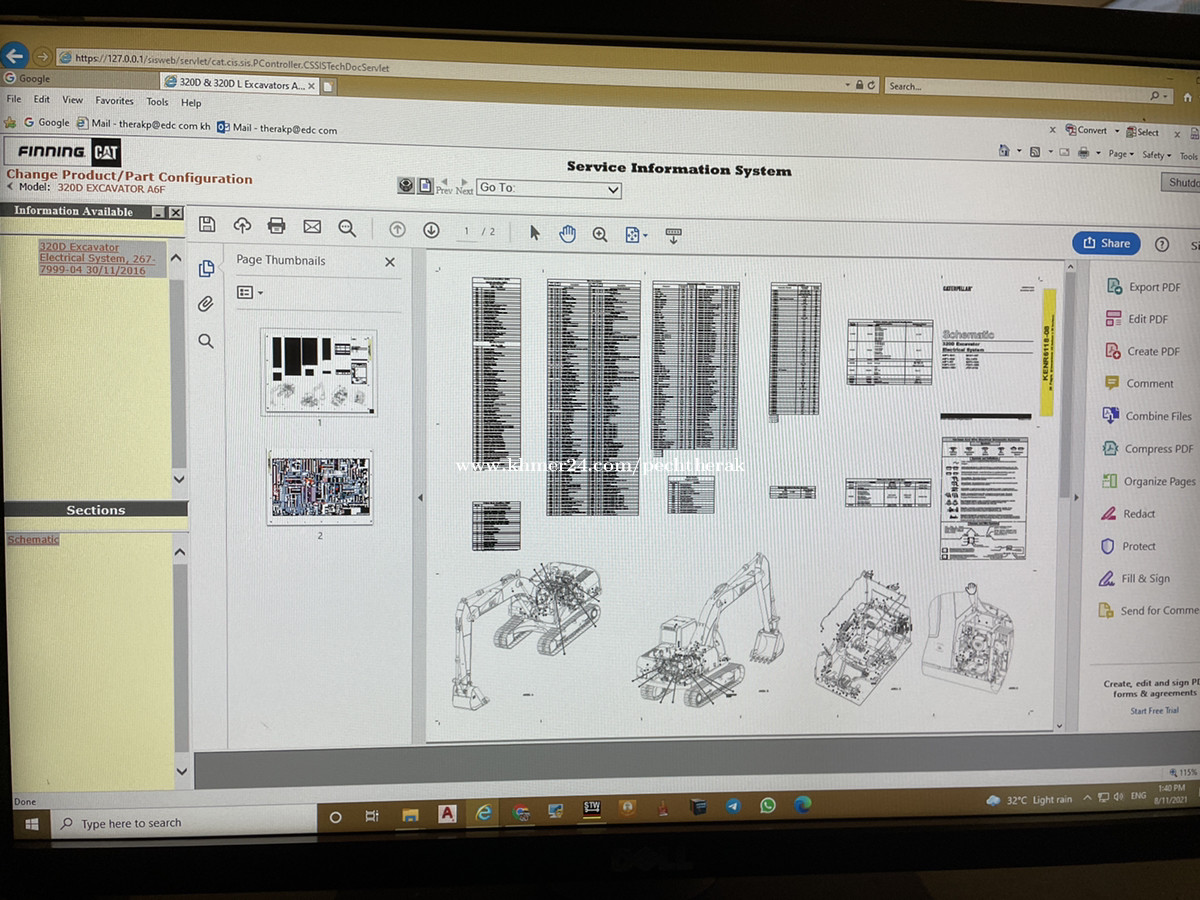Open the Schematic section link
Screen dimensions: 1200x900
tap(34, 540)
